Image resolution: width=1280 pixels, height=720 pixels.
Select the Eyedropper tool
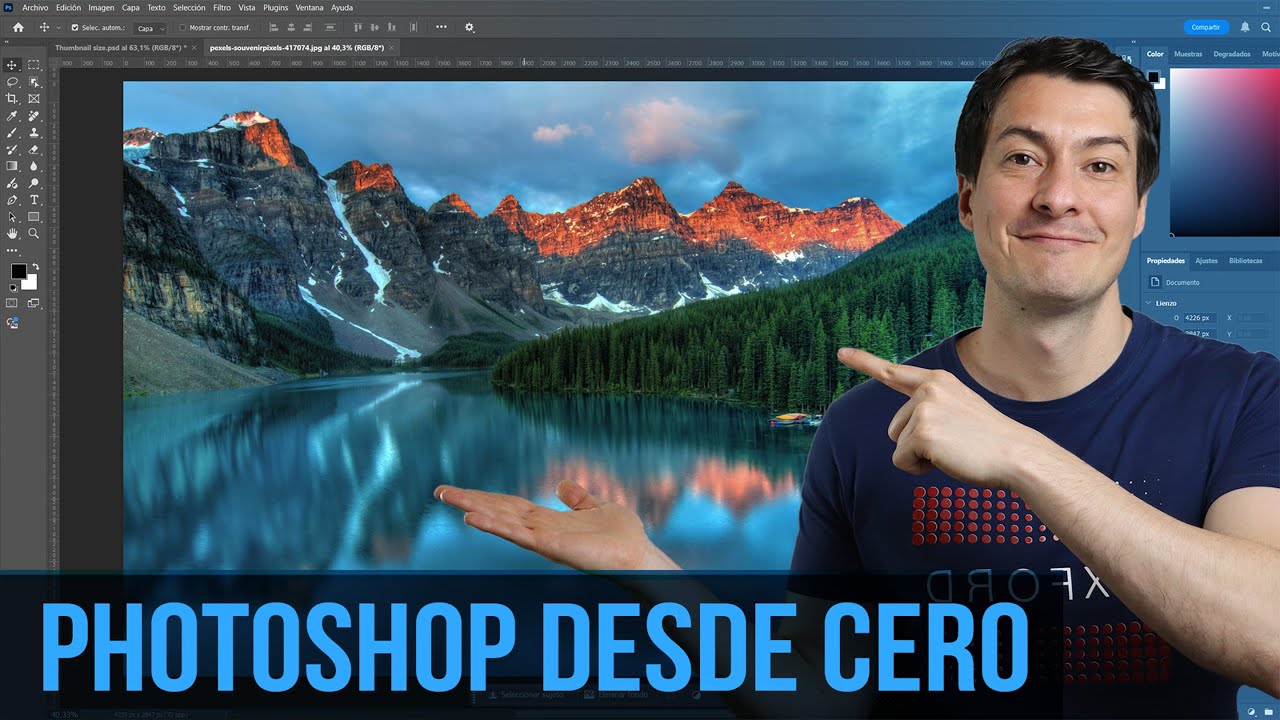pos(12,115)
